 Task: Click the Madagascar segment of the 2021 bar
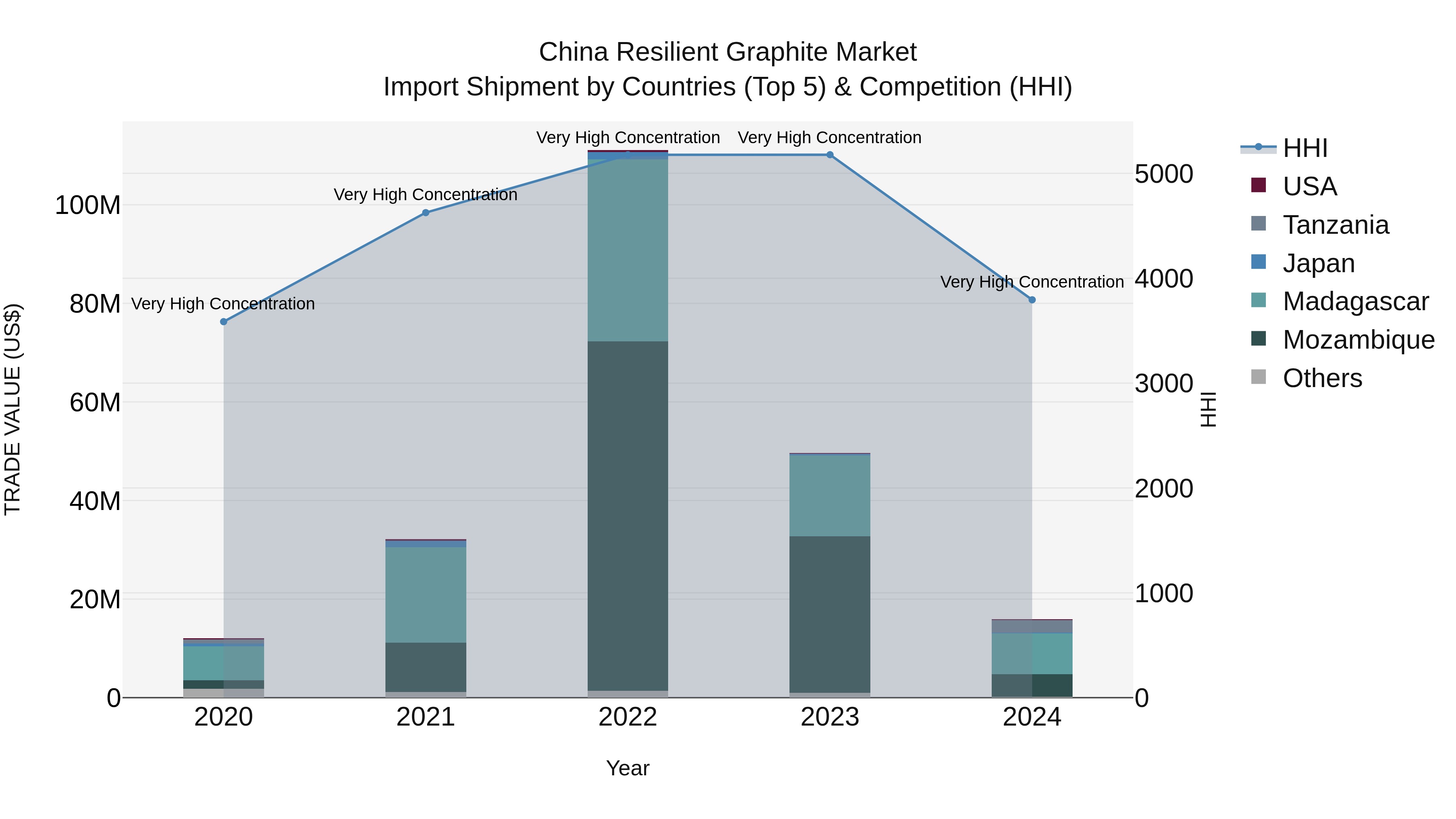425,595
